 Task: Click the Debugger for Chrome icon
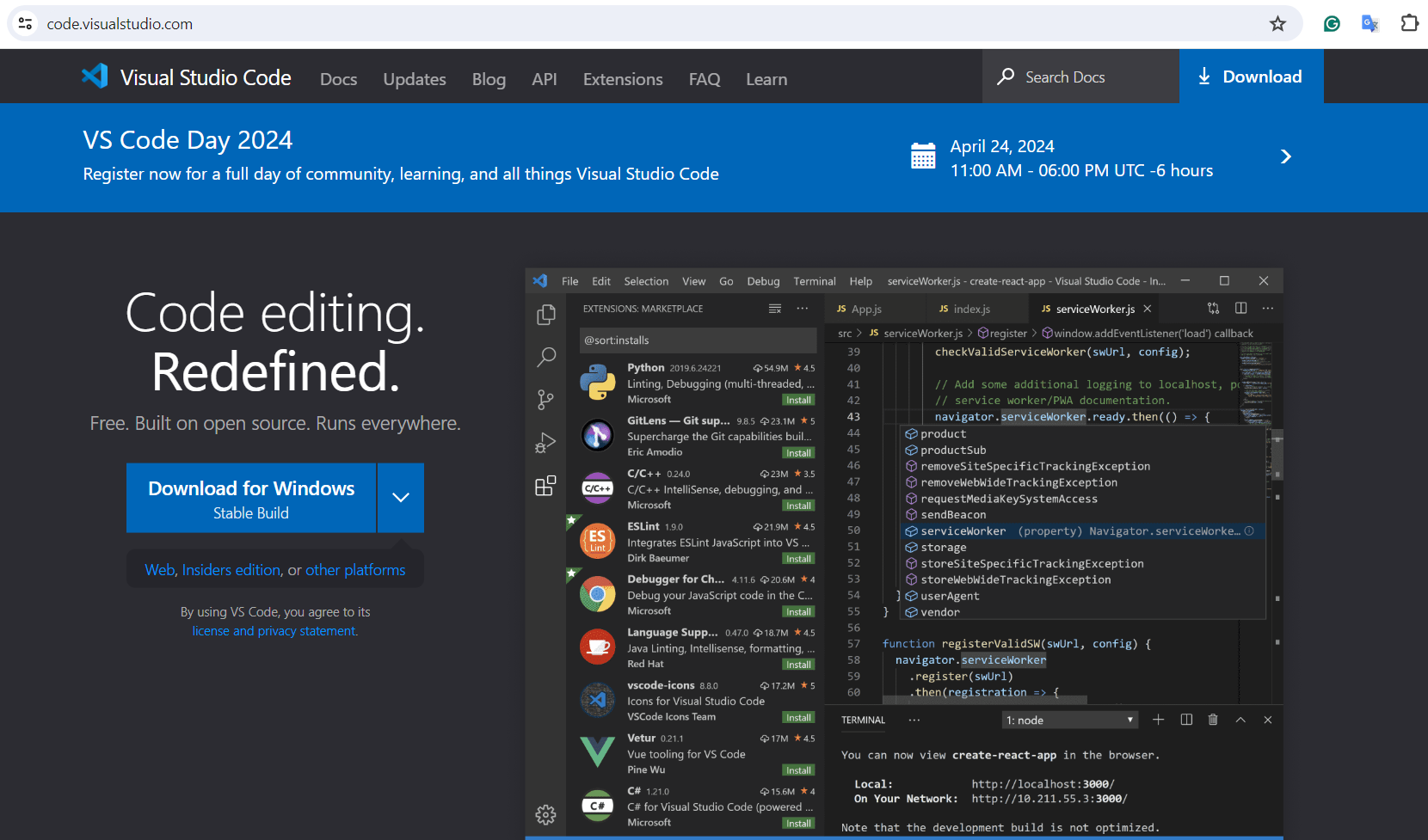[x=597, y=594]
